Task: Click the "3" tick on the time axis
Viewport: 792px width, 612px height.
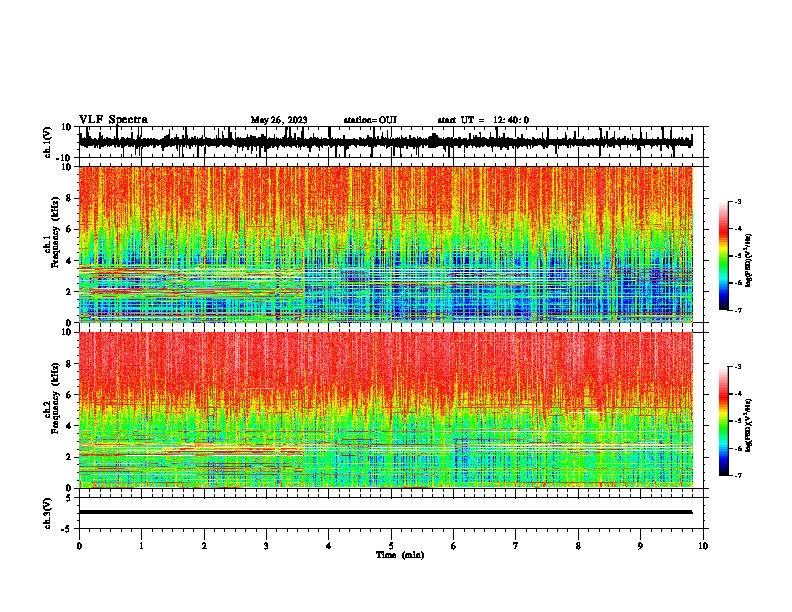Action: pyautogui.click(x=266, y=546)
